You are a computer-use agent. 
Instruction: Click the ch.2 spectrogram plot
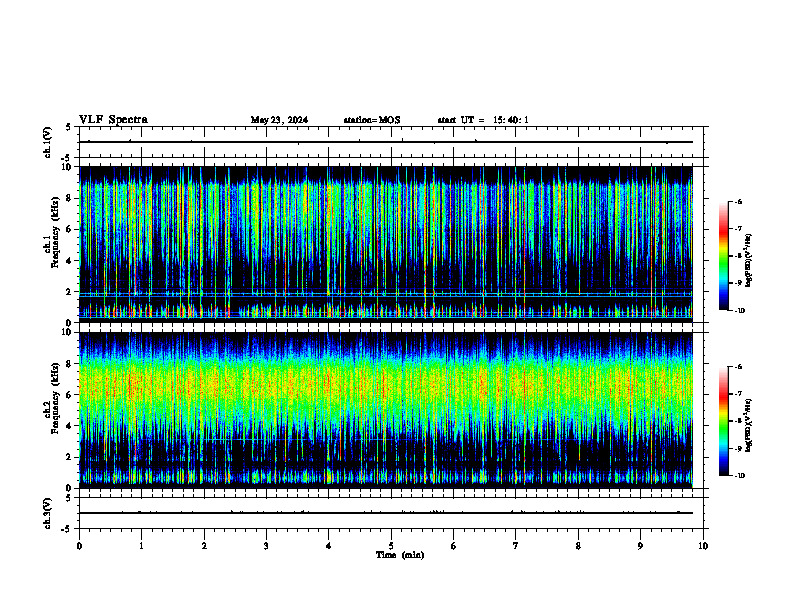pyautogui.click(x=386, y=410)
